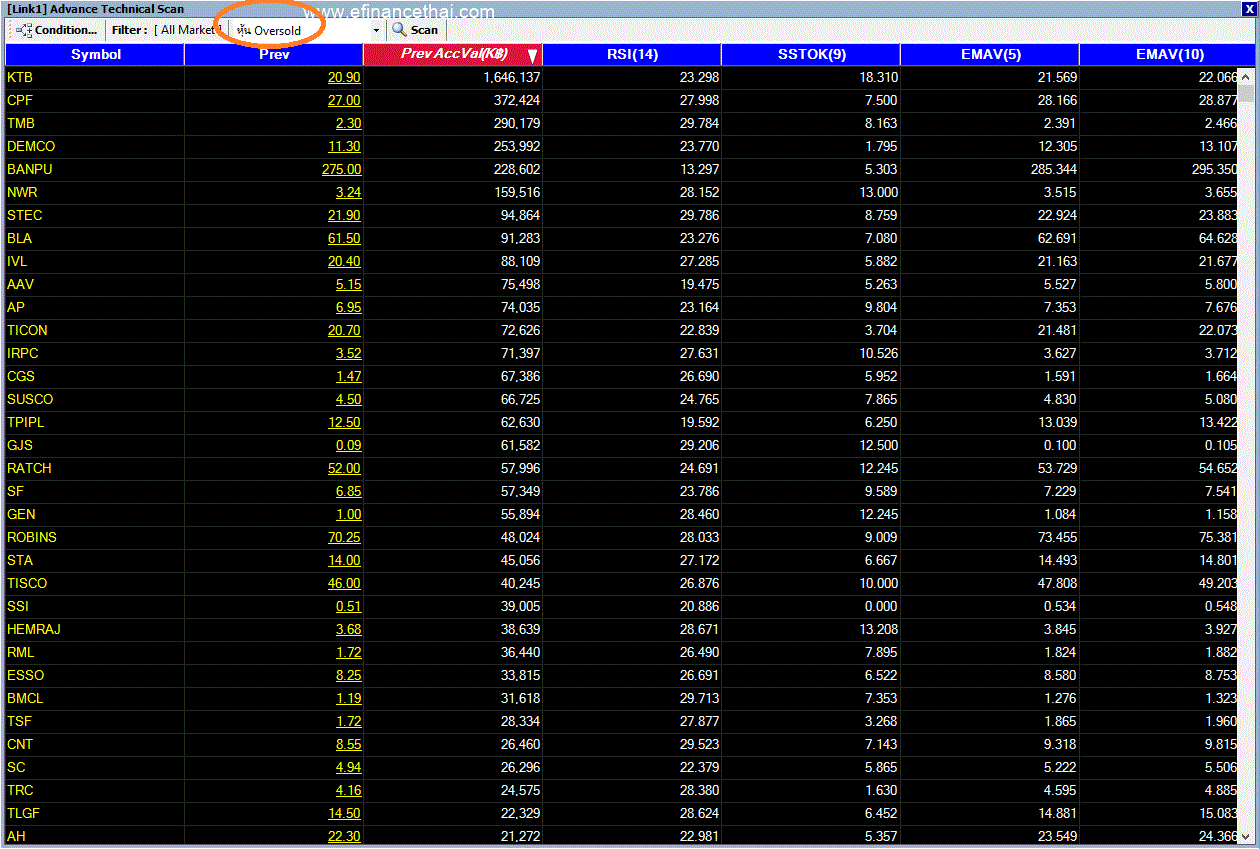Open the 6.85 Prev price link for SF

348,491
